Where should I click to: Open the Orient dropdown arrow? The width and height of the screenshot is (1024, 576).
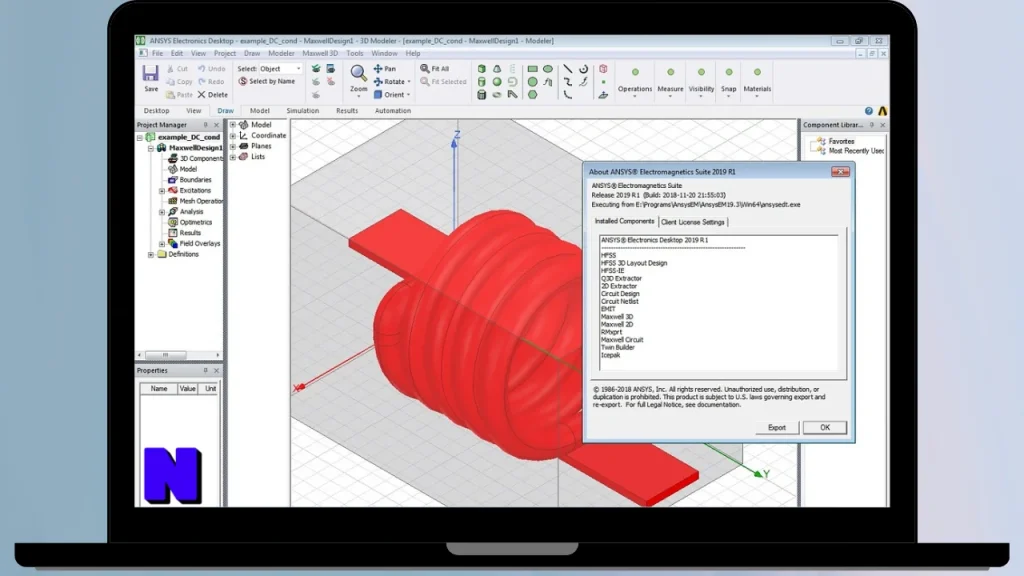pyautogui.click(x=409, y=95)
